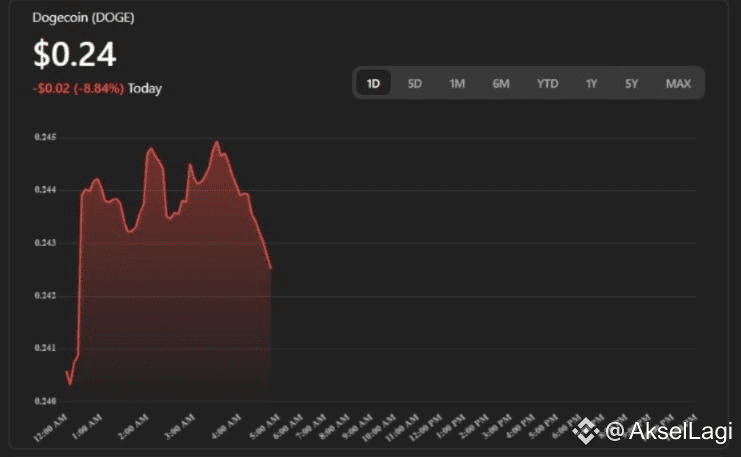Select the 1D time range tab
The width and height of the screenshot is (741, 457).
(x=373, y=84)
